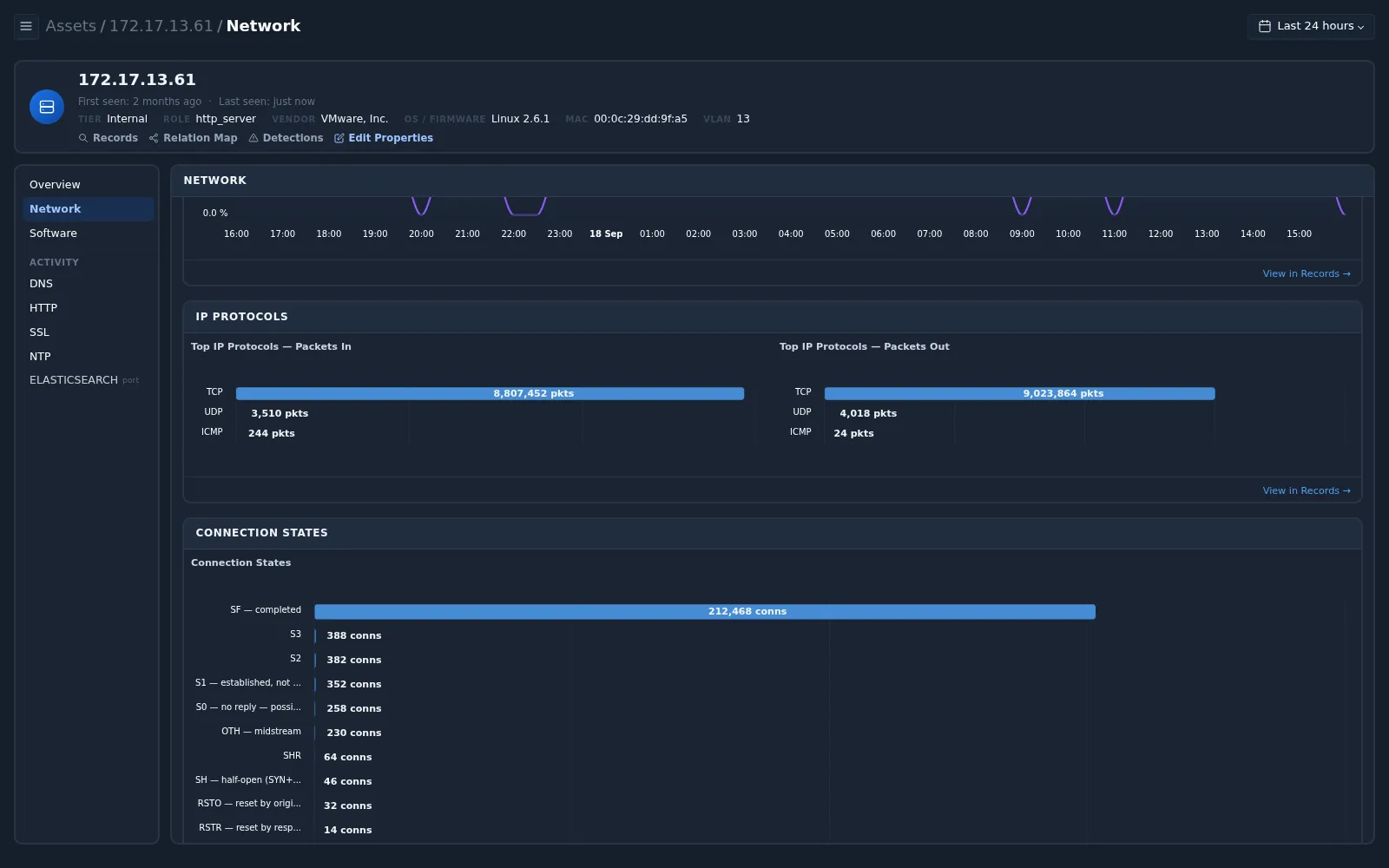Image resolution: width=1389 pixels, height=868 pixels.
Task: Open Software section in sidebar
Action: (x=89, y=233)
